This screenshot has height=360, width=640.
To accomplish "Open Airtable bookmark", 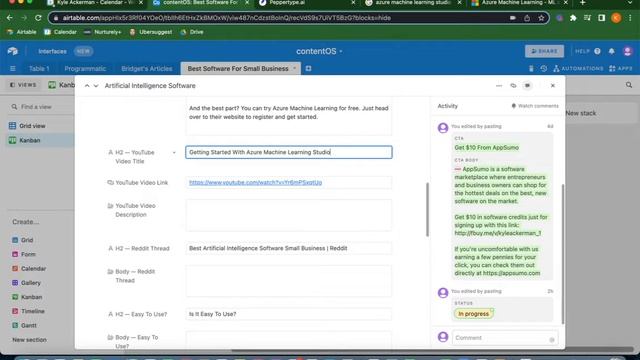I will point(22,32).
